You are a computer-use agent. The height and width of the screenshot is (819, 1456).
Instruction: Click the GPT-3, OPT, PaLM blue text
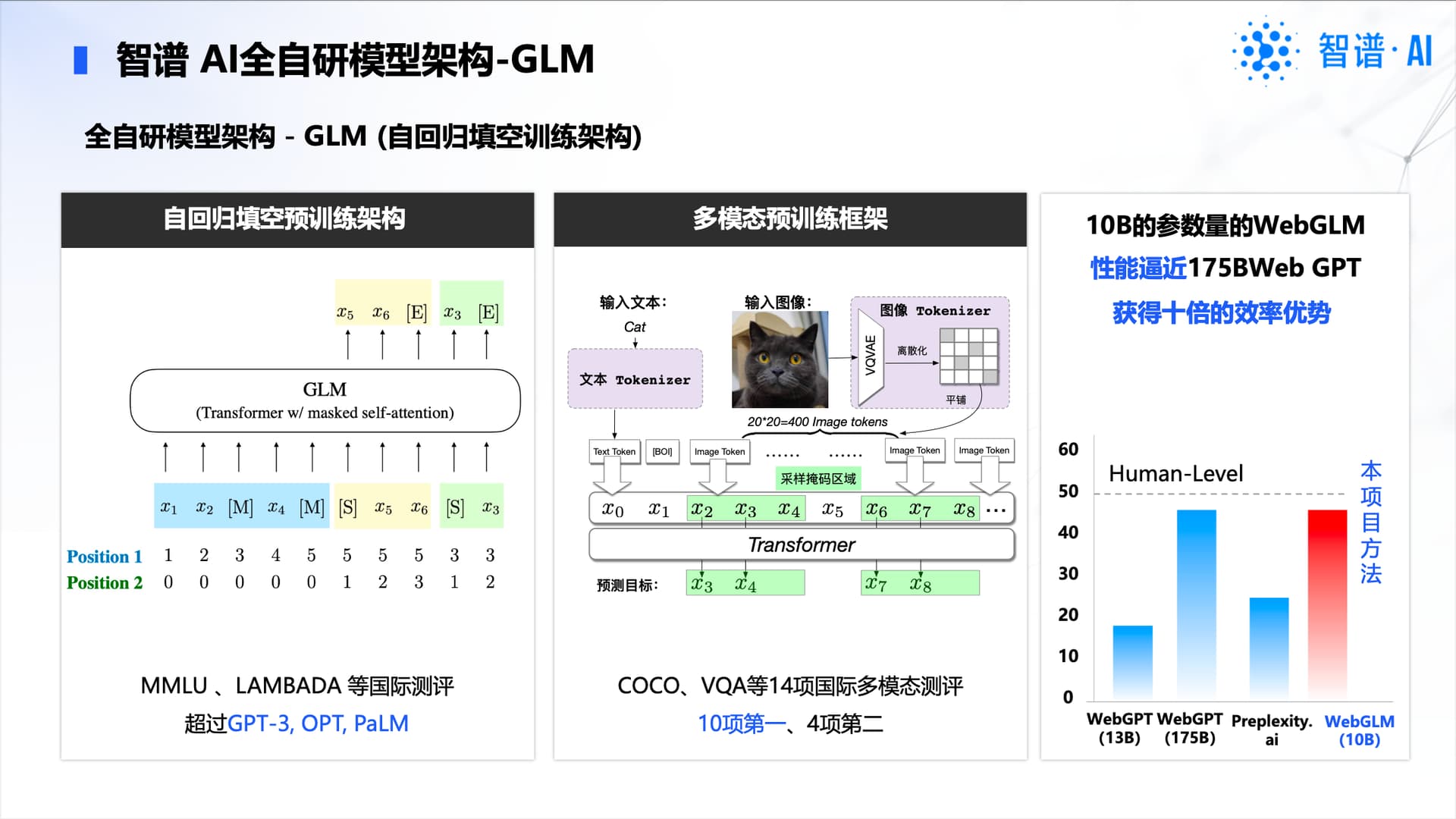click(318, 723)
